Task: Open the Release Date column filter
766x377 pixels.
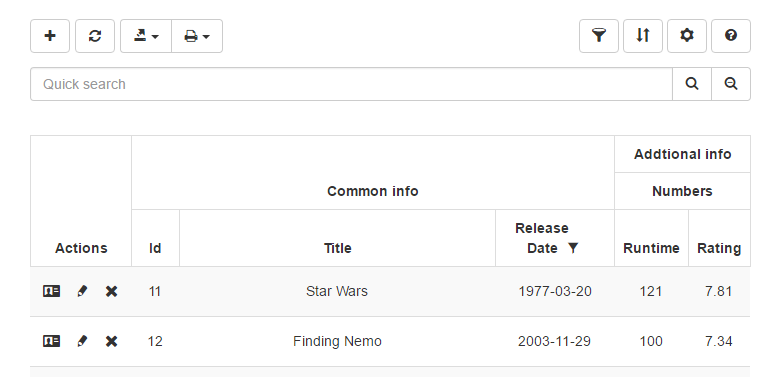Action: click(573, 248)
